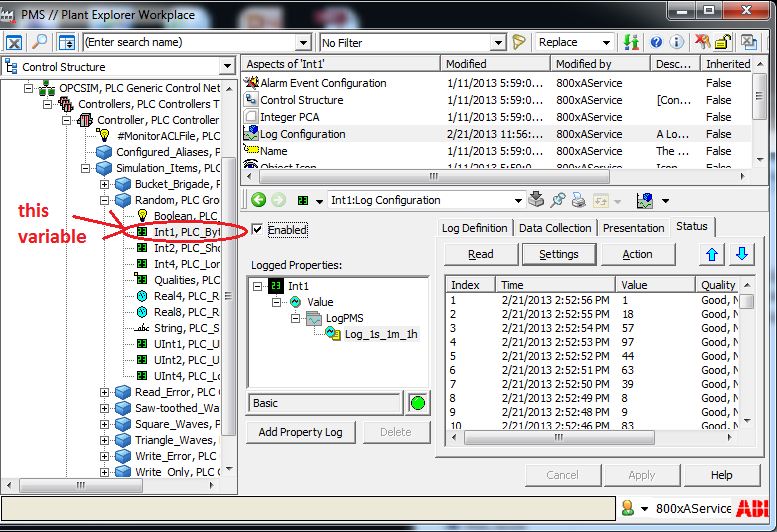Click the user icon in status bar
This screenshot has height=532, width=777.
tap(627, 508)
